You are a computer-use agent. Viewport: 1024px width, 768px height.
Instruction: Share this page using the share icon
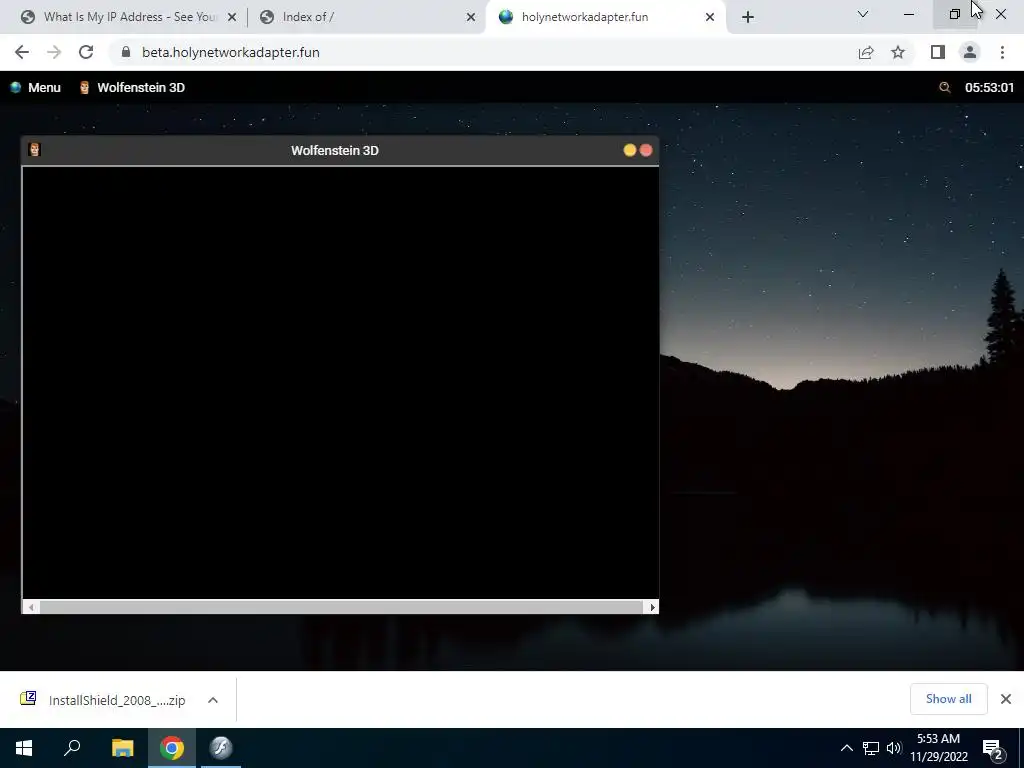pos(866,52)
